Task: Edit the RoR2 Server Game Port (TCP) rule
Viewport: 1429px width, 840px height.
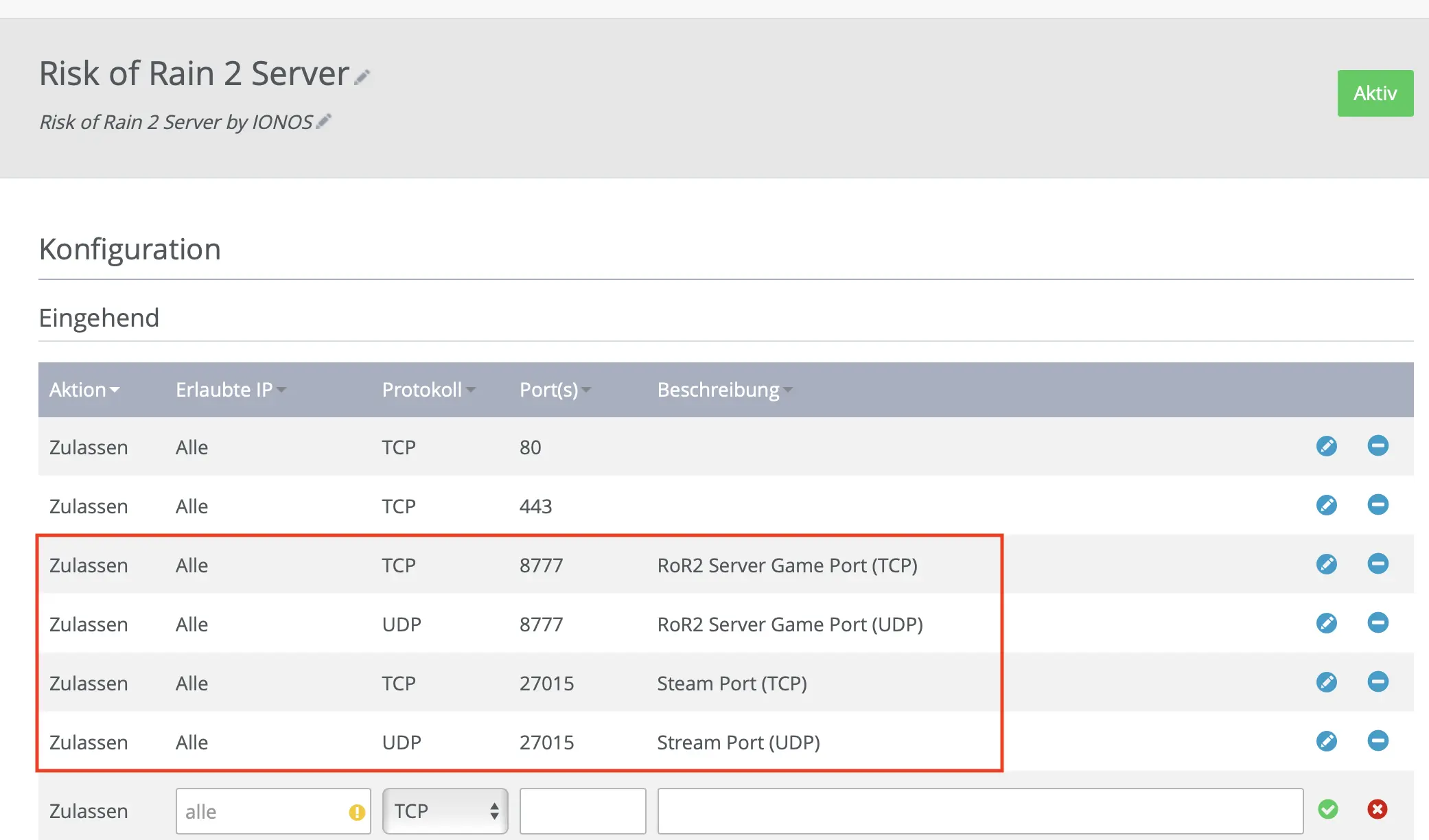Action: [1327, 564]
